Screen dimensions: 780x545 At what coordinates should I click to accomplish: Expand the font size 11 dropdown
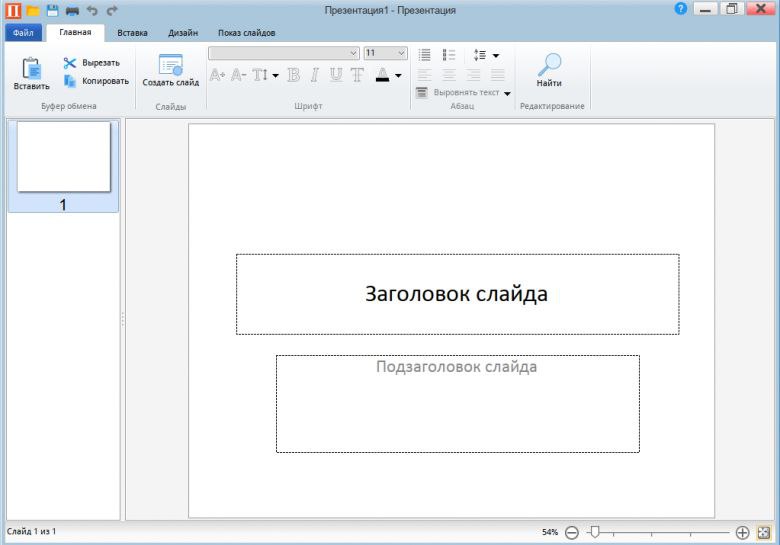click(x=401, y=53)
